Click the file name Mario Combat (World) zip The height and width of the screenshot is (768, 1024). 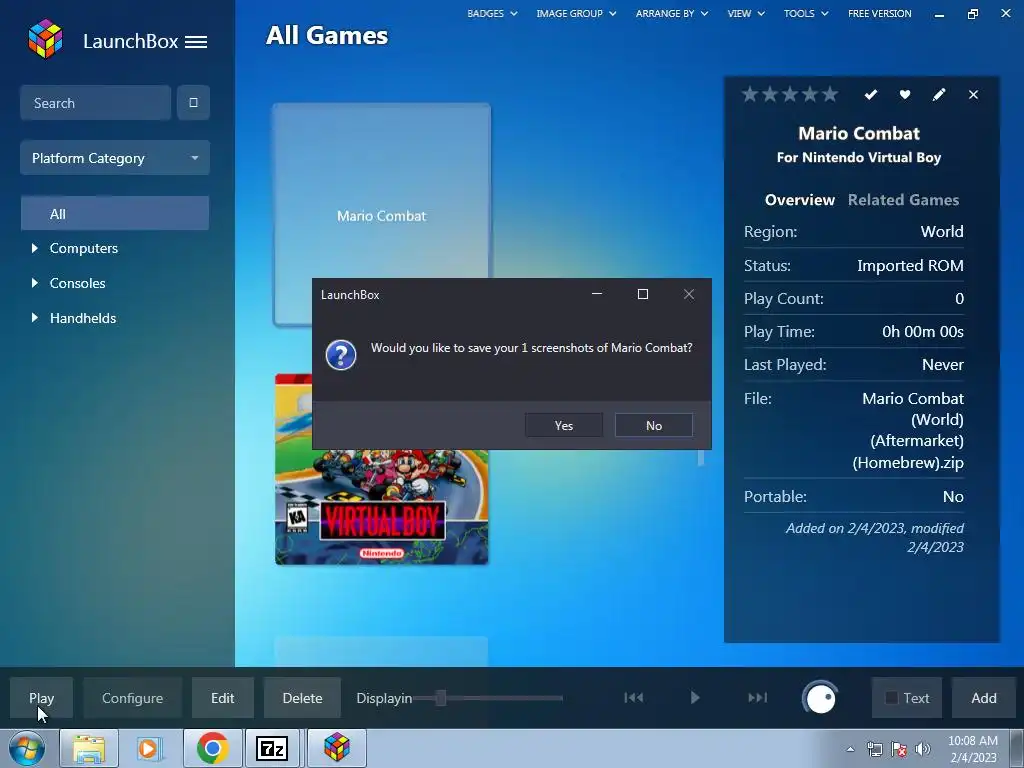[908, 430]
